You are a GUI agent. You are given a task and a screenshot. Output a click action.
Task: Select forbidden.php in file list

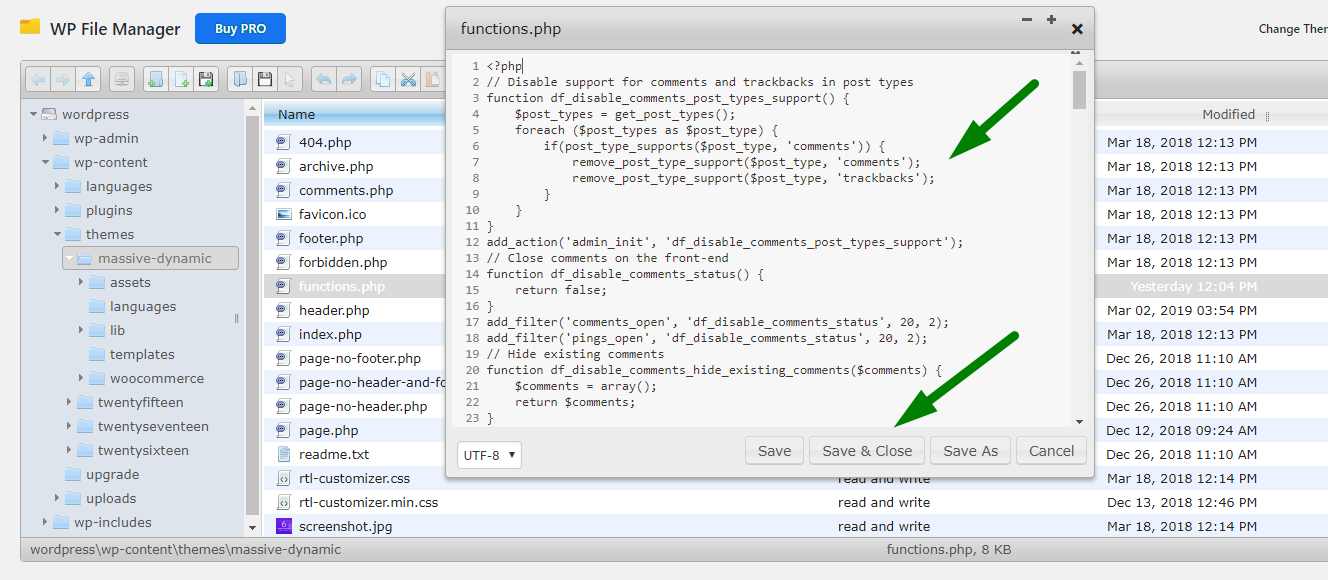click(343, 263)
